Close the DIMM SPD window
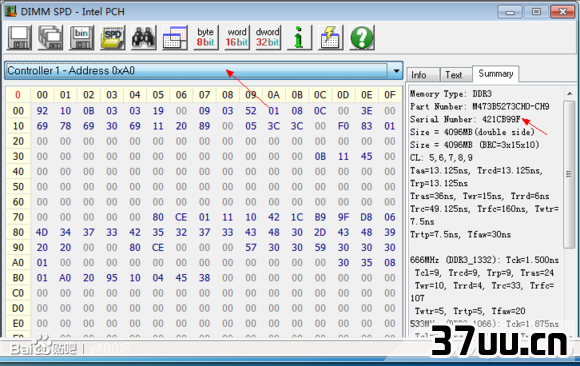580x366 pixels. [563, 12]
